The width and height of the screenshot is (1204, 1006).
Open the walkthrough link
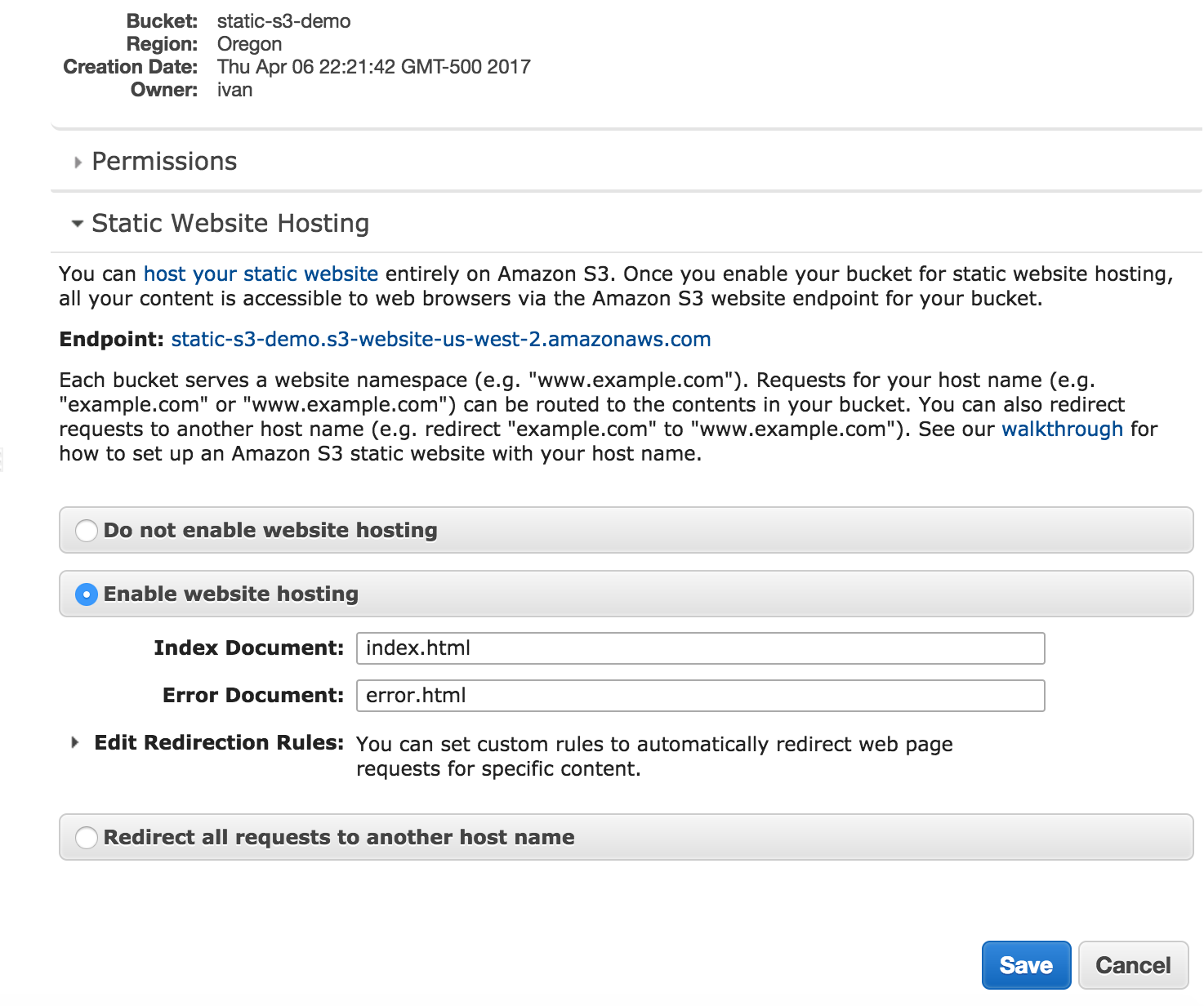(1063, 429)
